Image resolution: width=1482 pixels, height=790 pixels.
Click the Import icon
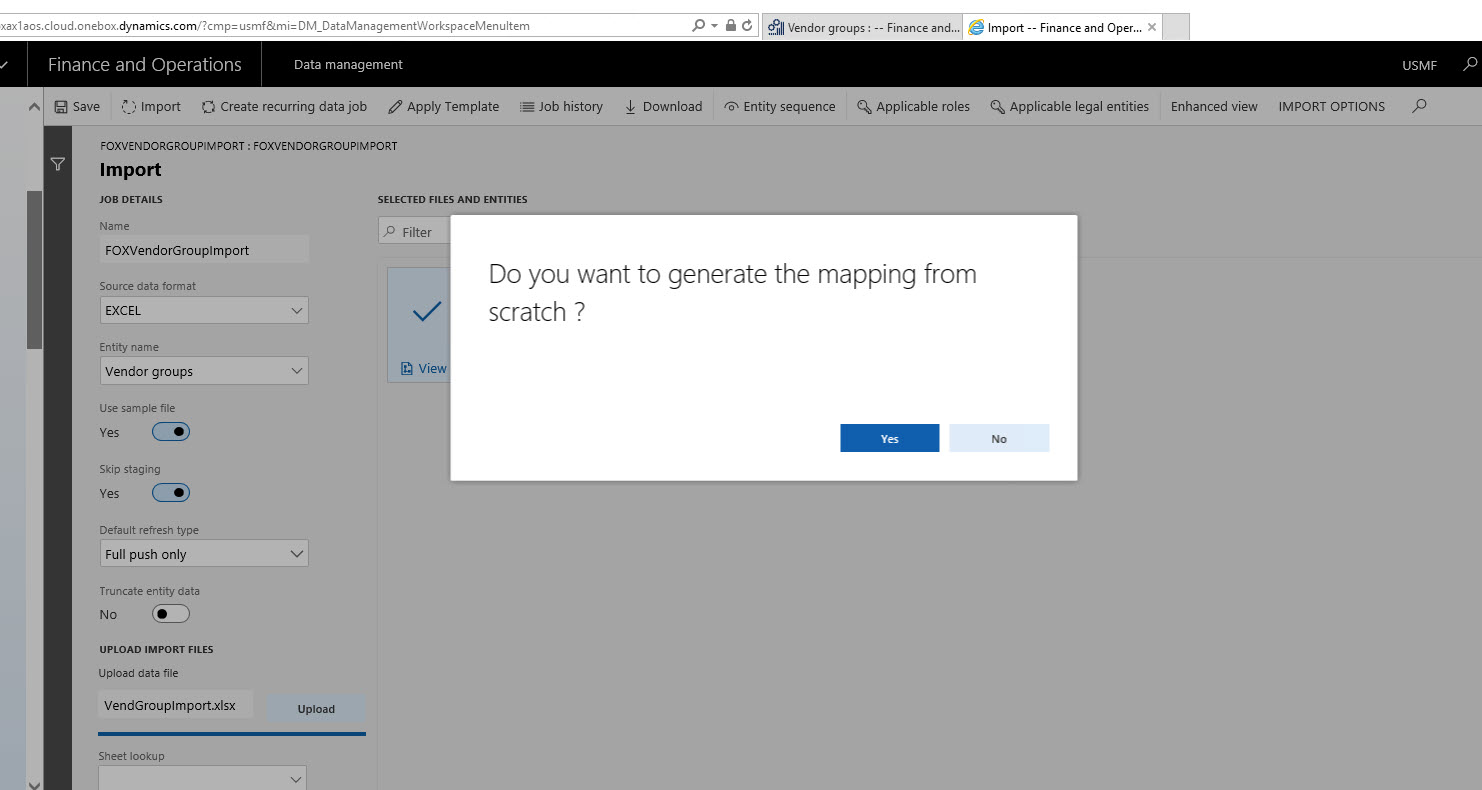151,106
